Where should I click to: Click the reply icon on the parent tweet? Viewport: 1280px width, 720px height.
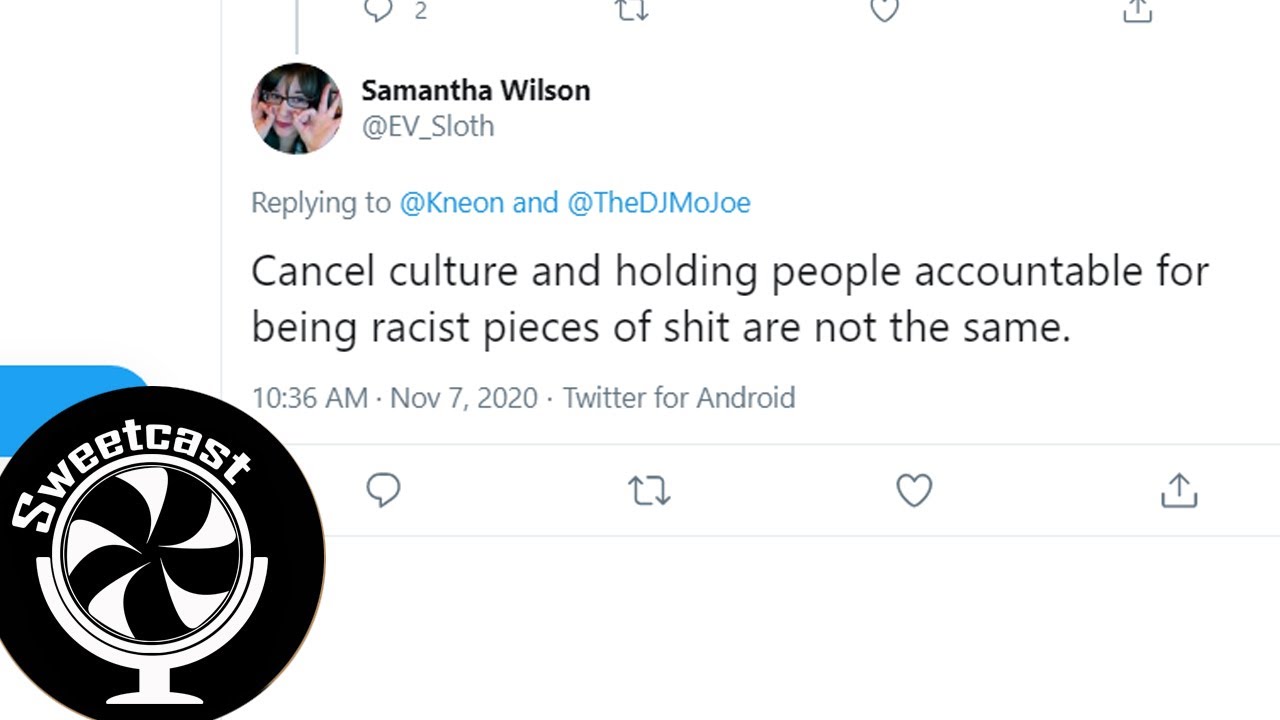point(378,10)
